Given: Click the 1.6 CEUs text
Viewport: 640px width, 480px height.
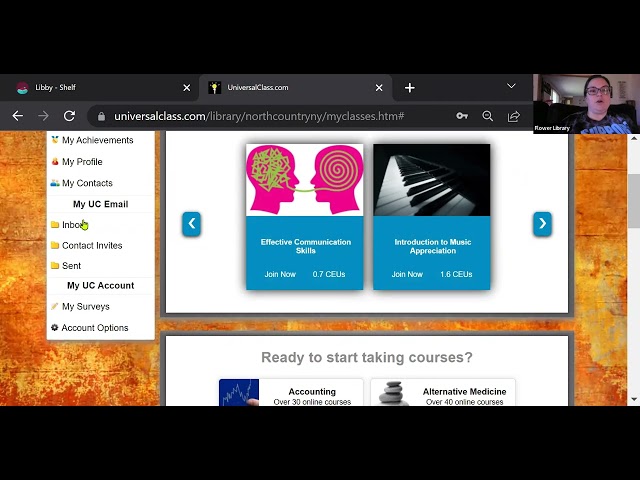Looking at the screenshot, I should (x=456, y=274).
